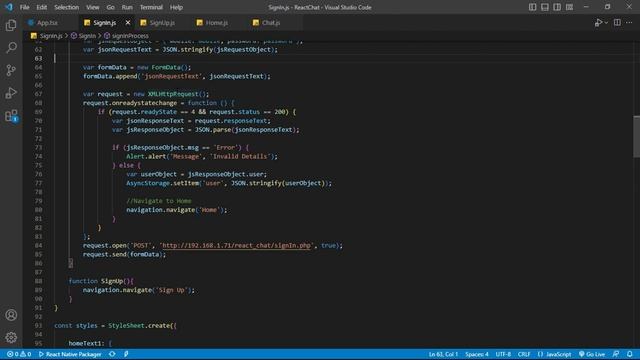Click the 'AsyncStorage.setItem' code line
Screen dimensions: 640x360
coord(229,183)
